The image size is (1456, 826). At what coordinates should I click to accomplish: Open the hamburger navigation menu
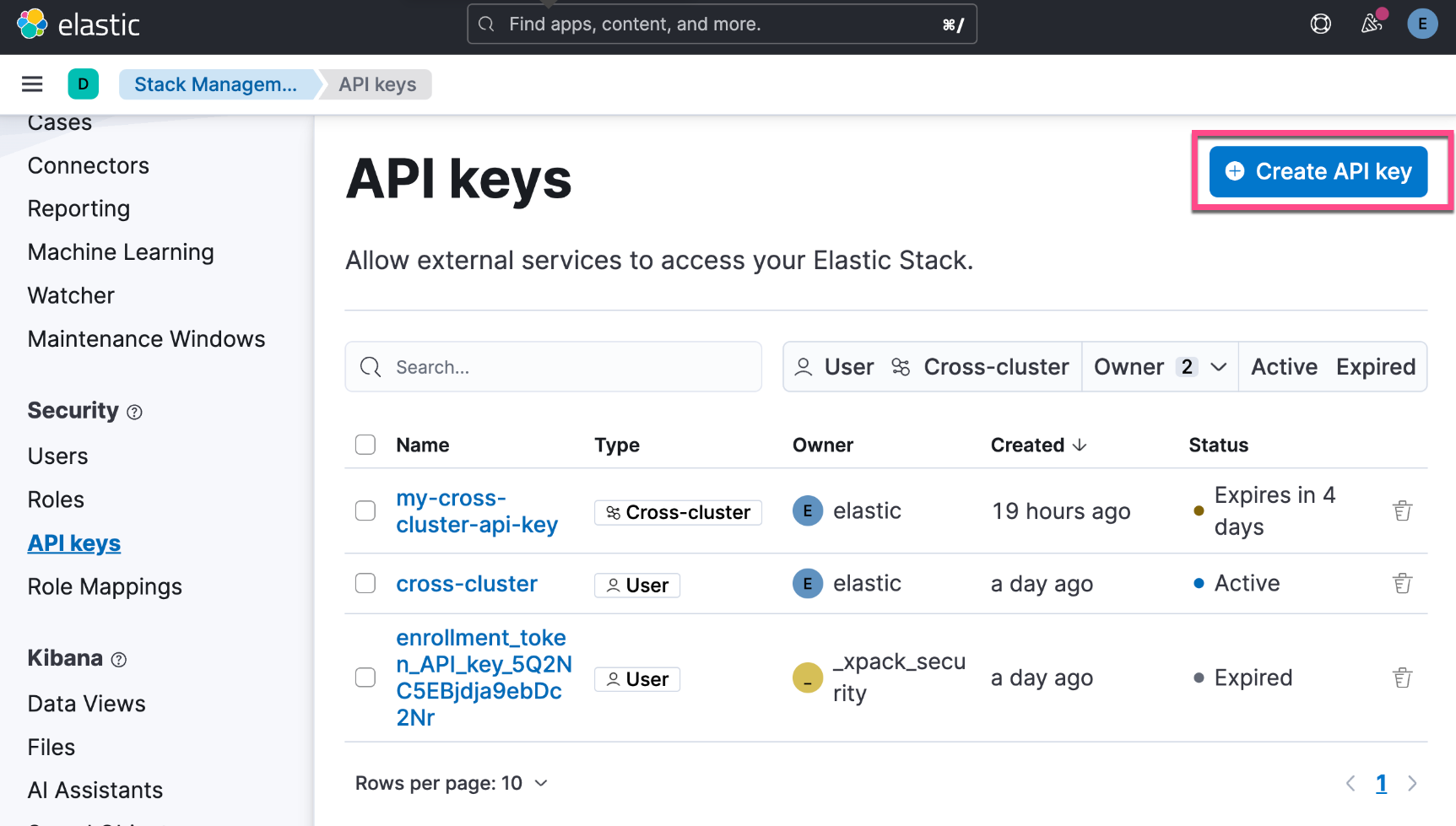click(x=32, y=84)
